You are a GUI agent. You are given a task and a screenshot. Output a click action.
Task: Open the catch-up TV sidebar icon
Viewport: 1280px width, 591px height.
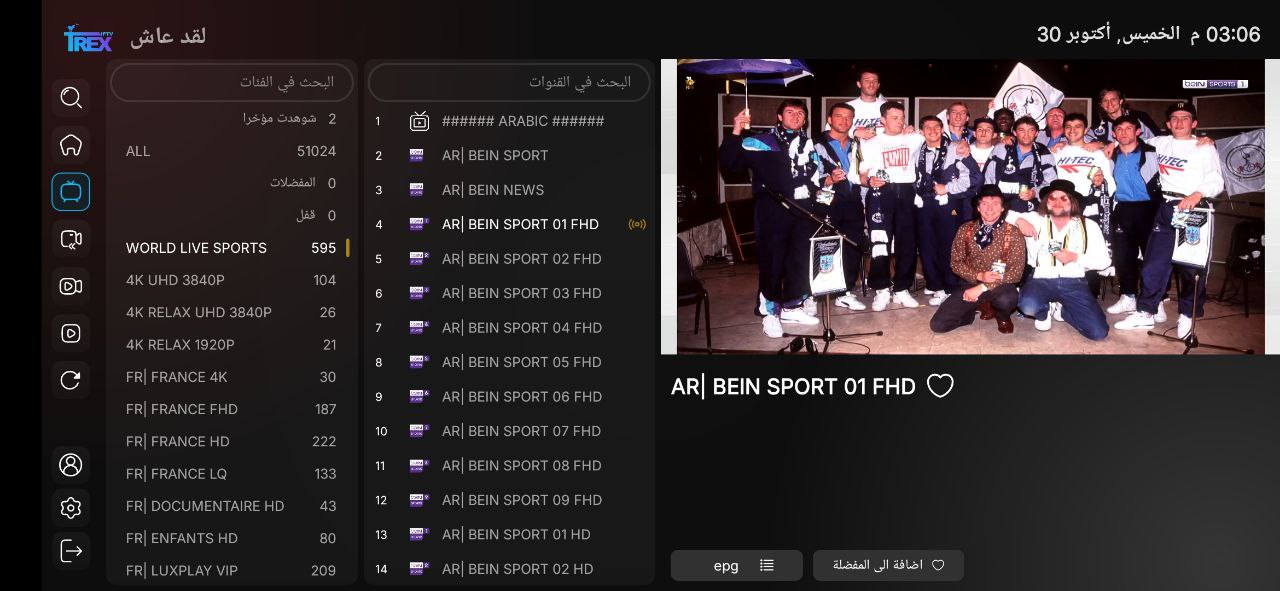pos(71,239)
